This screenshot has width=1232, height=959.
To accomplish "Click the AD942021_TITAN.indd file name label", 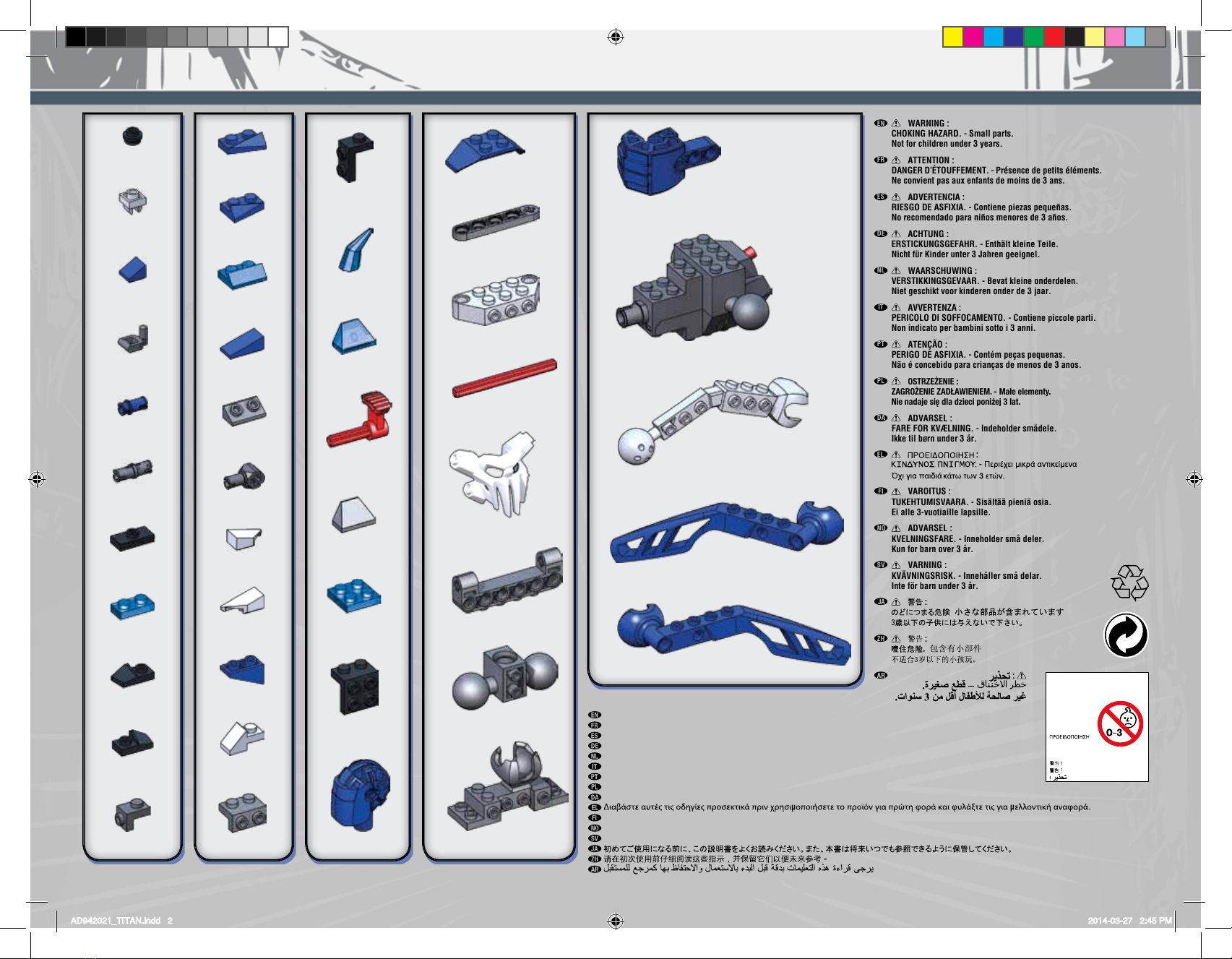I will pyautogui.click(x=116, y=921).
